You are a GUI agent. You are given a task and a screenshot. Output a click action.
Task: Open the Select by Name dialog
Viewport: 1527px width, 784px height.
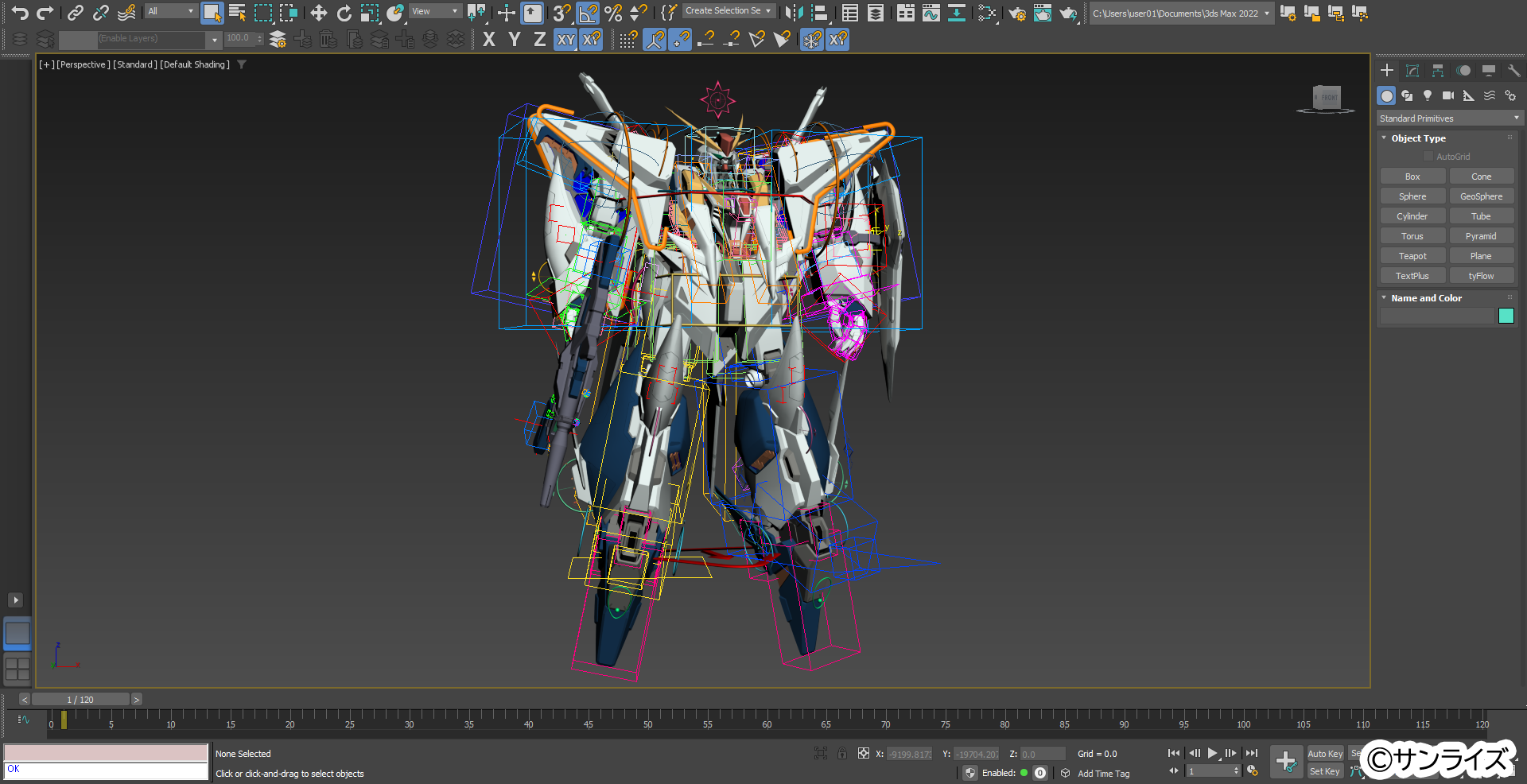[x=237, y=13]
